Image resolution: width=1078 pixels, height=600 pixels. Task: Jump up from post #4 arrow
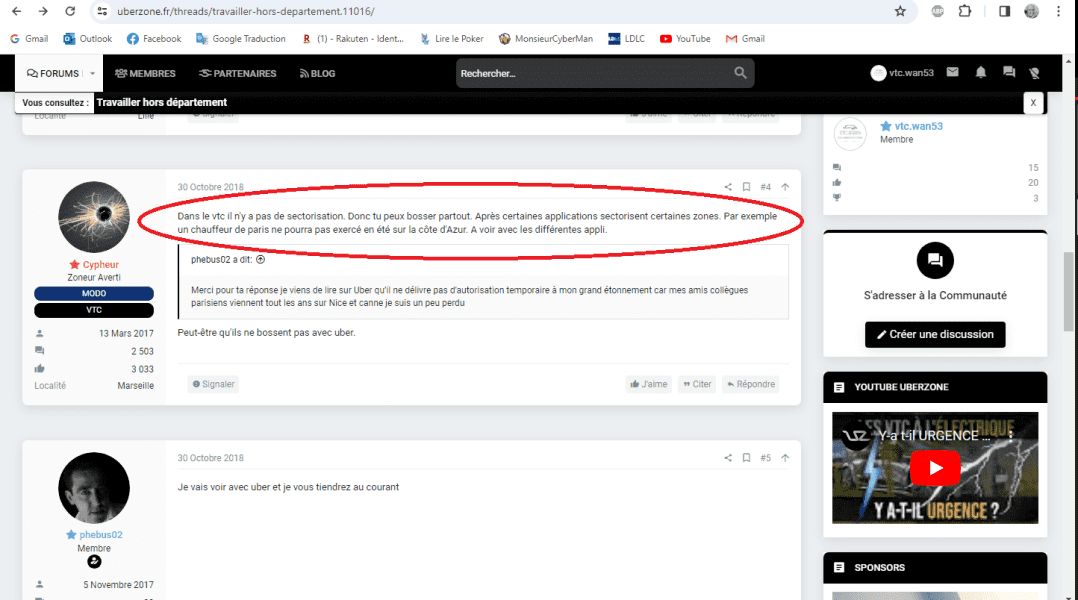[x=785, y=187]
